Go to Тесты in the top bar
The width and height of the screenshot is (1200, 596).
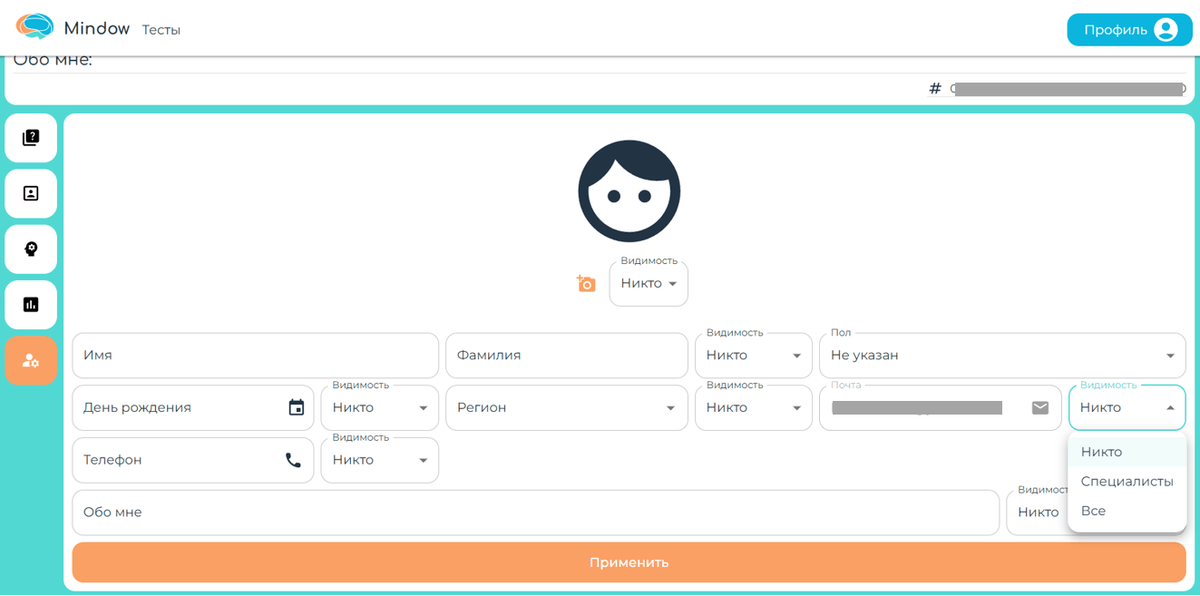coord(161,30)
